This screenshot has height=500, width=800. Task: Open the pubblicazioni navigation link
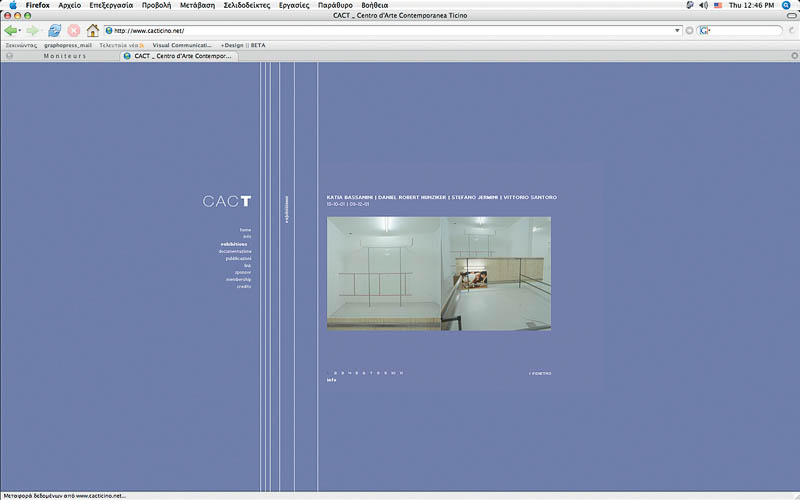point(238,259)
